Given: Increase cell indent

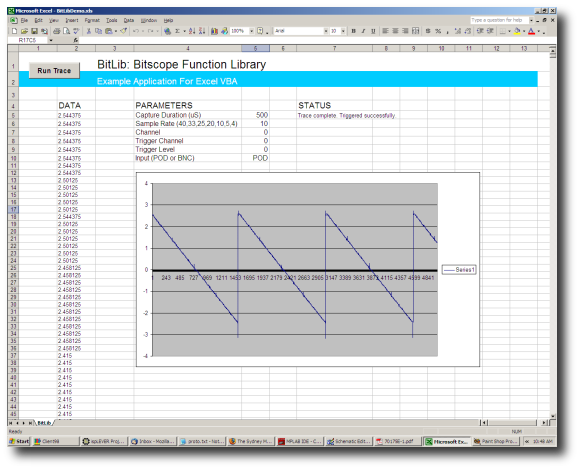Looking at the screenshot, I should point(490,31).
